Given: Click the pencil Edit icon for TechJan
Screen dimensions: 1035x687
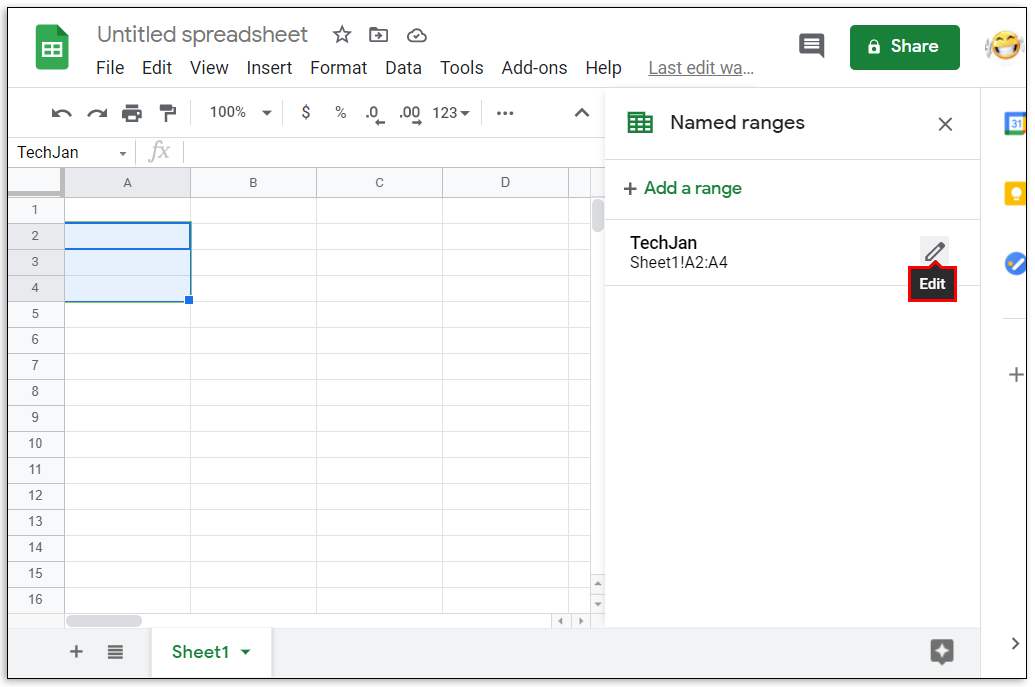Looking at the screenshot, I should [x=934, y=252].
